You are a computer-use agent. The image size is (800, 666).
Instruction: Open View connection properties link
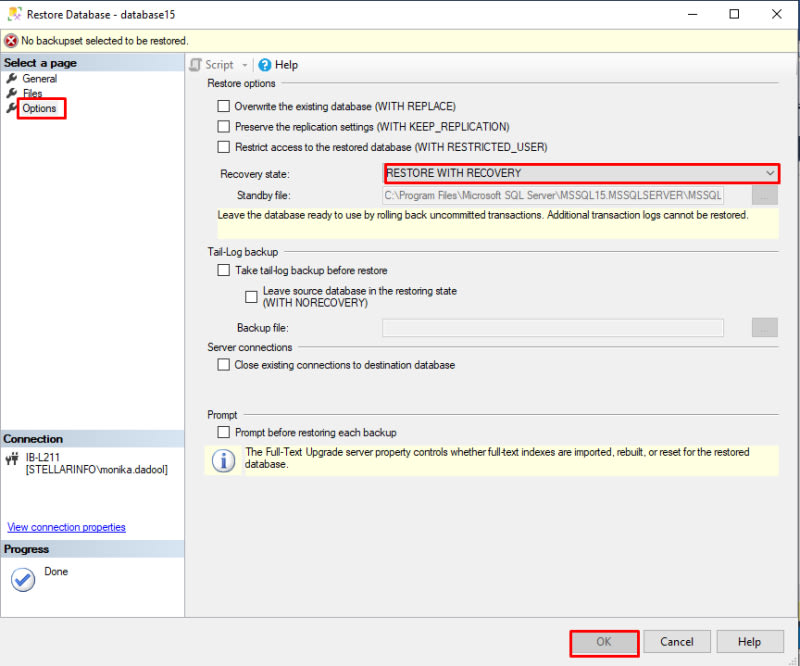coord(66,527)
